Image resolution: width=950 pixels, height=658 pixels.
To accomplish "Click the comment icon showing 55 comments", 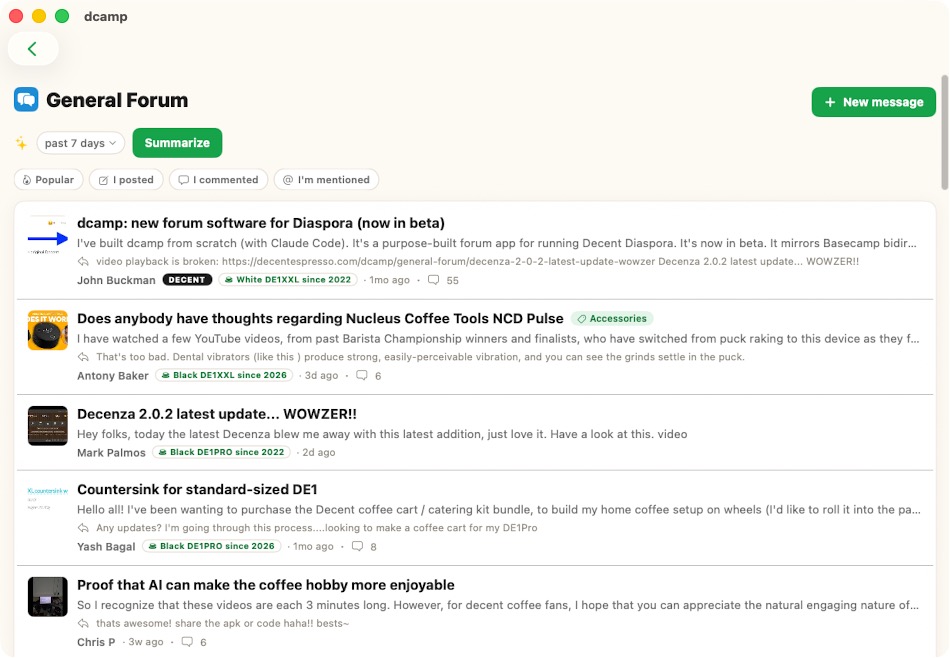I will point(433,280).
